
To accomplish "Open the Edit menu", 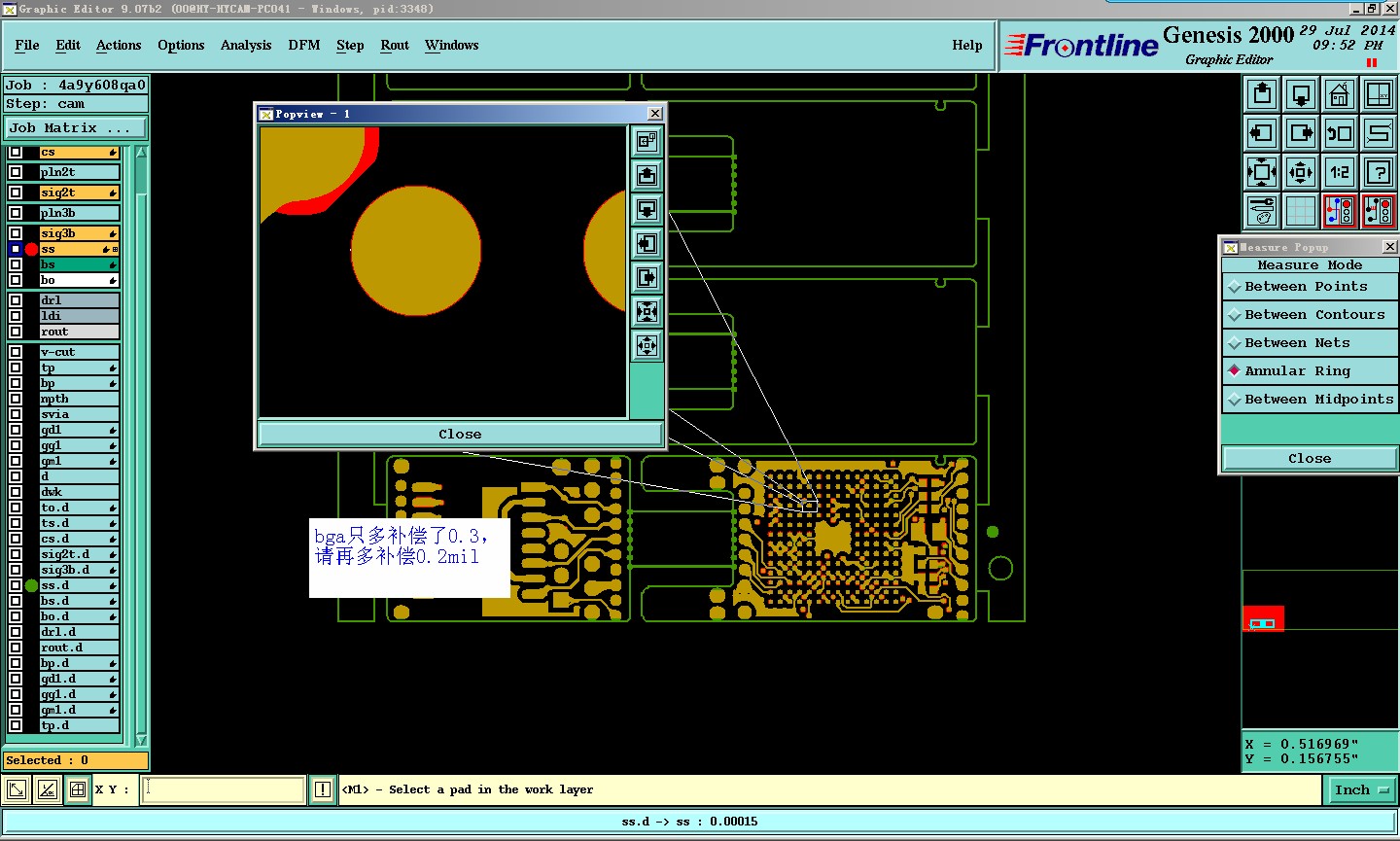I will 68,45.
